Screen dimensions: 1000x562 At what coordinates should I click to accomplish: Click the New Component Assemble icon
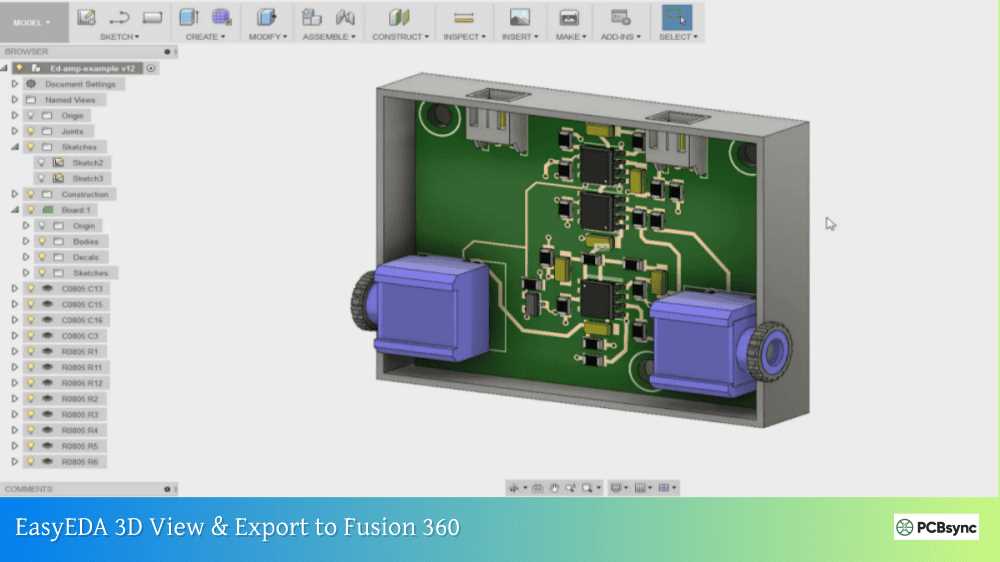pos(311,17)
